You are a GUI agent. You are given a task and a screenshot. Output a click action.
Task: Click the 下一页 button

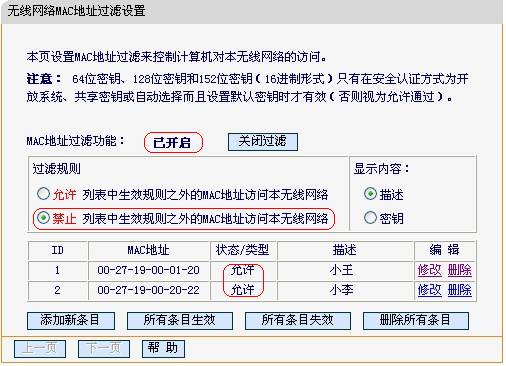pos(104,349)
